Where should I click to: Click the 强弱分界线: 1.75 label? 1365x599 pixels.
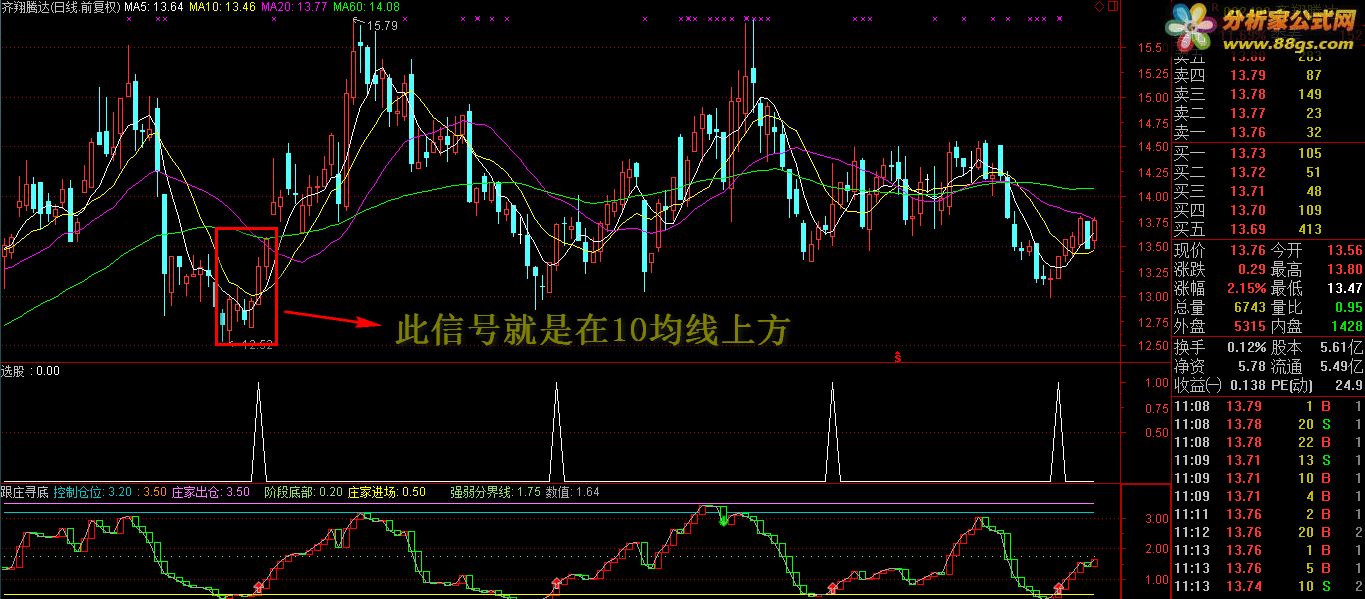tap(495, 492)
